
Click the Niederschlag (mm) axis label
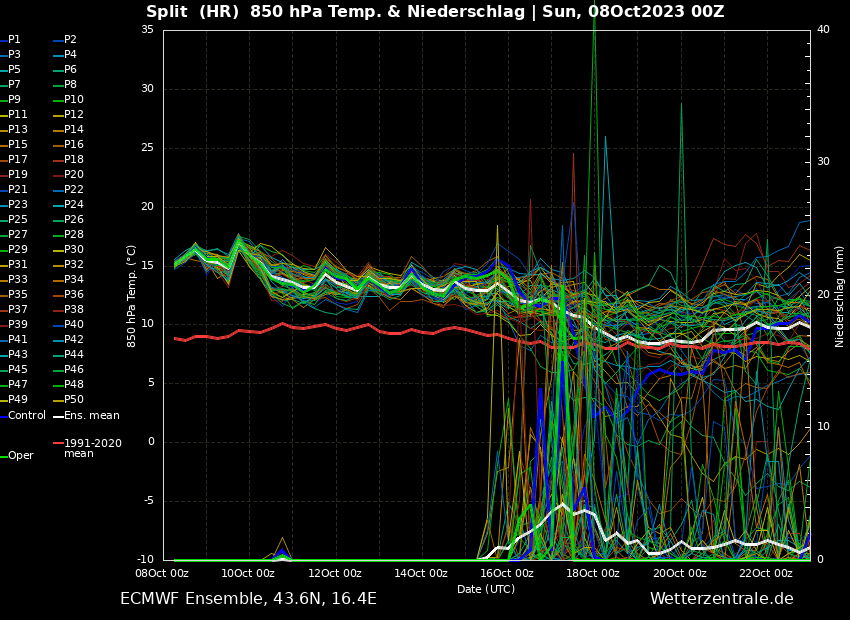[840, 296]
